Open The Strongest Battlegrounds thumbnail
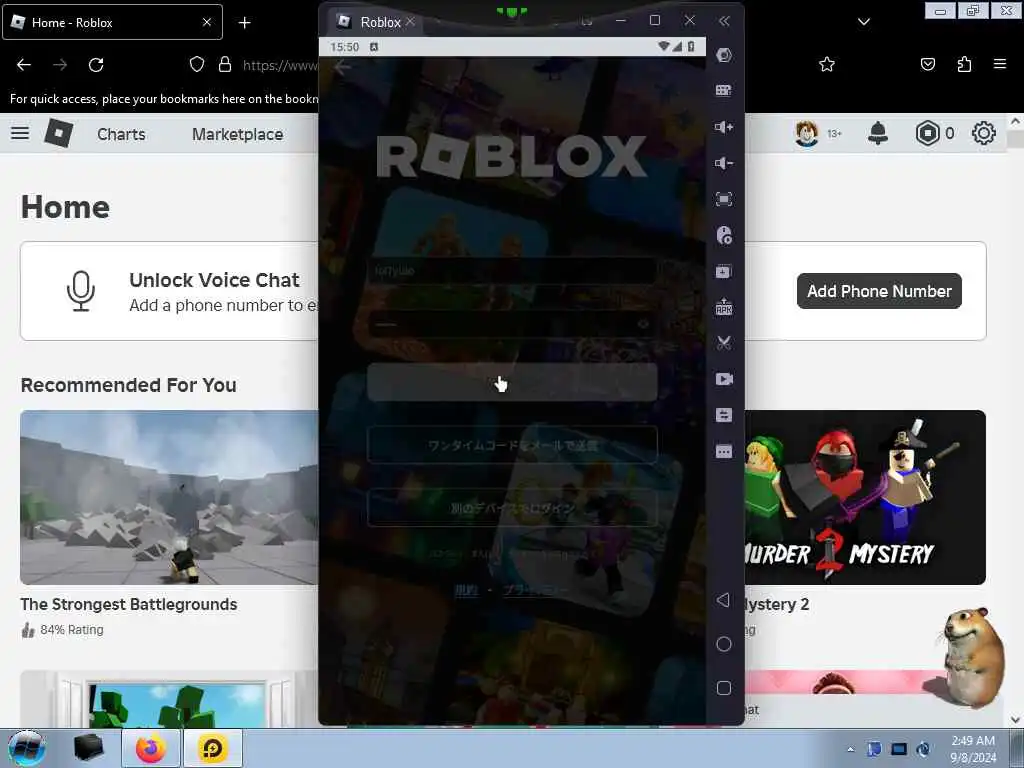 click(169, 497)
